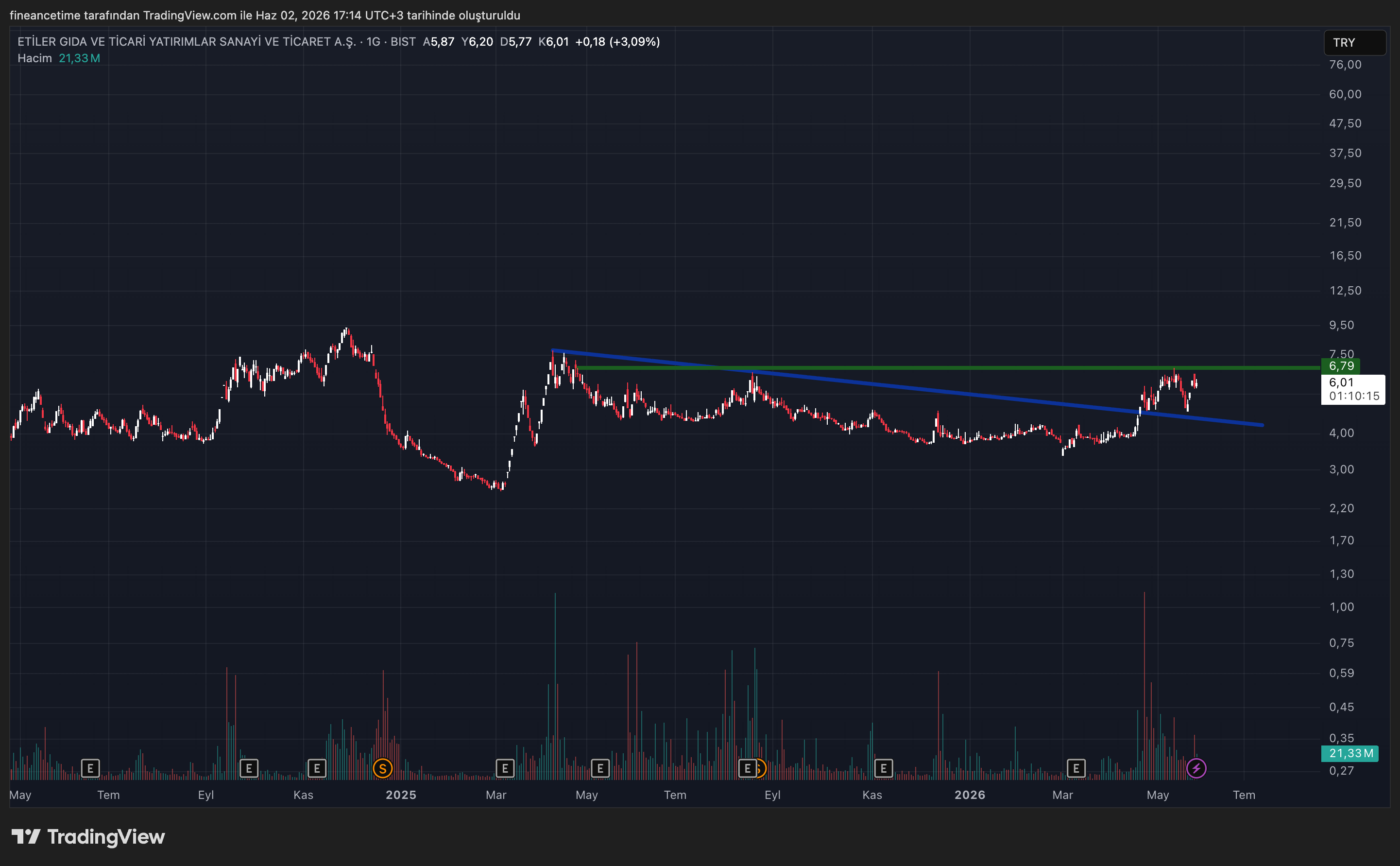Click the 2025 year label on time axis
1400x866 pixels.
coord(401,795)
